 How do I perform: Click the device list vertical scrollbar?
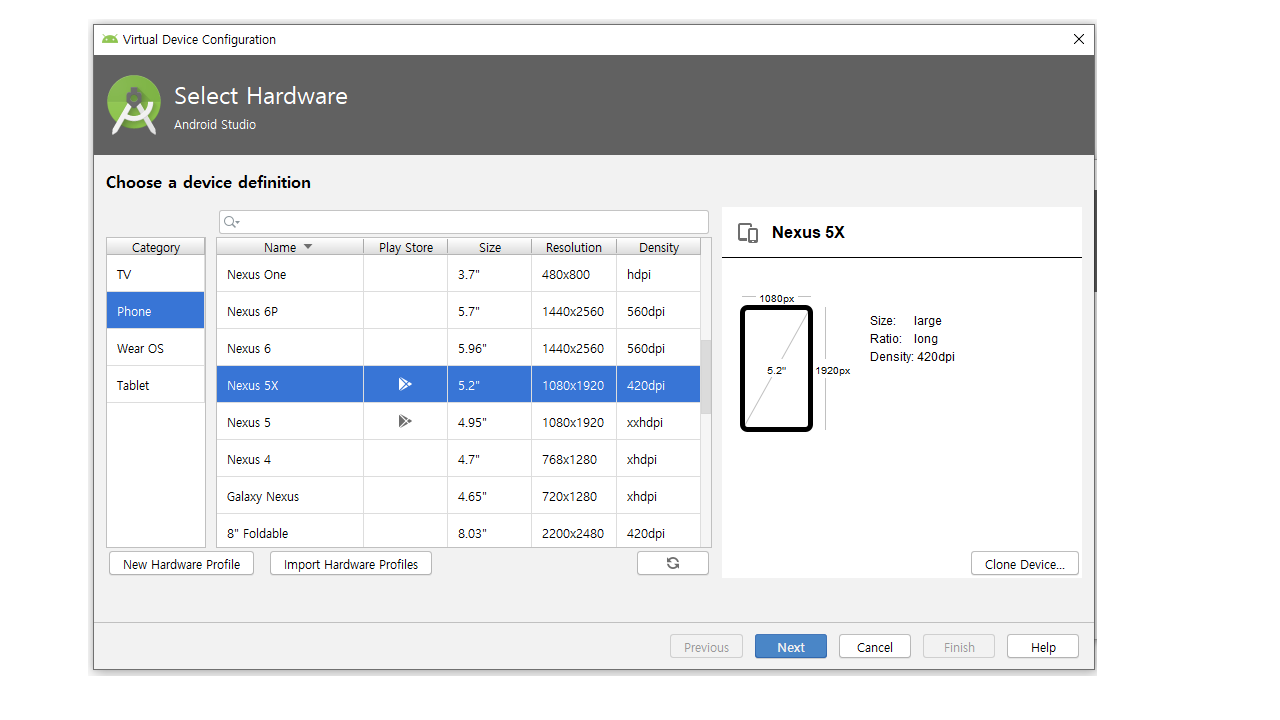[706, 376]
